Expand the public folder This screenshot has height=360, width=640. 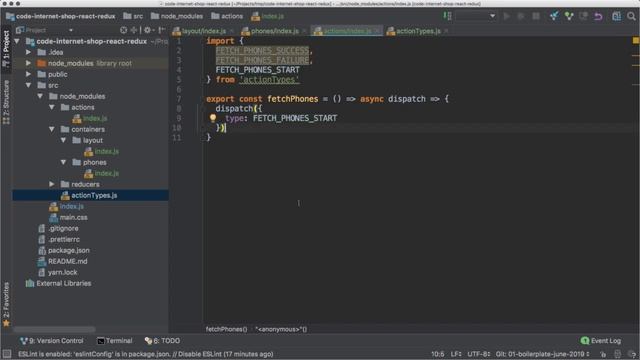(x=28, y=74)
